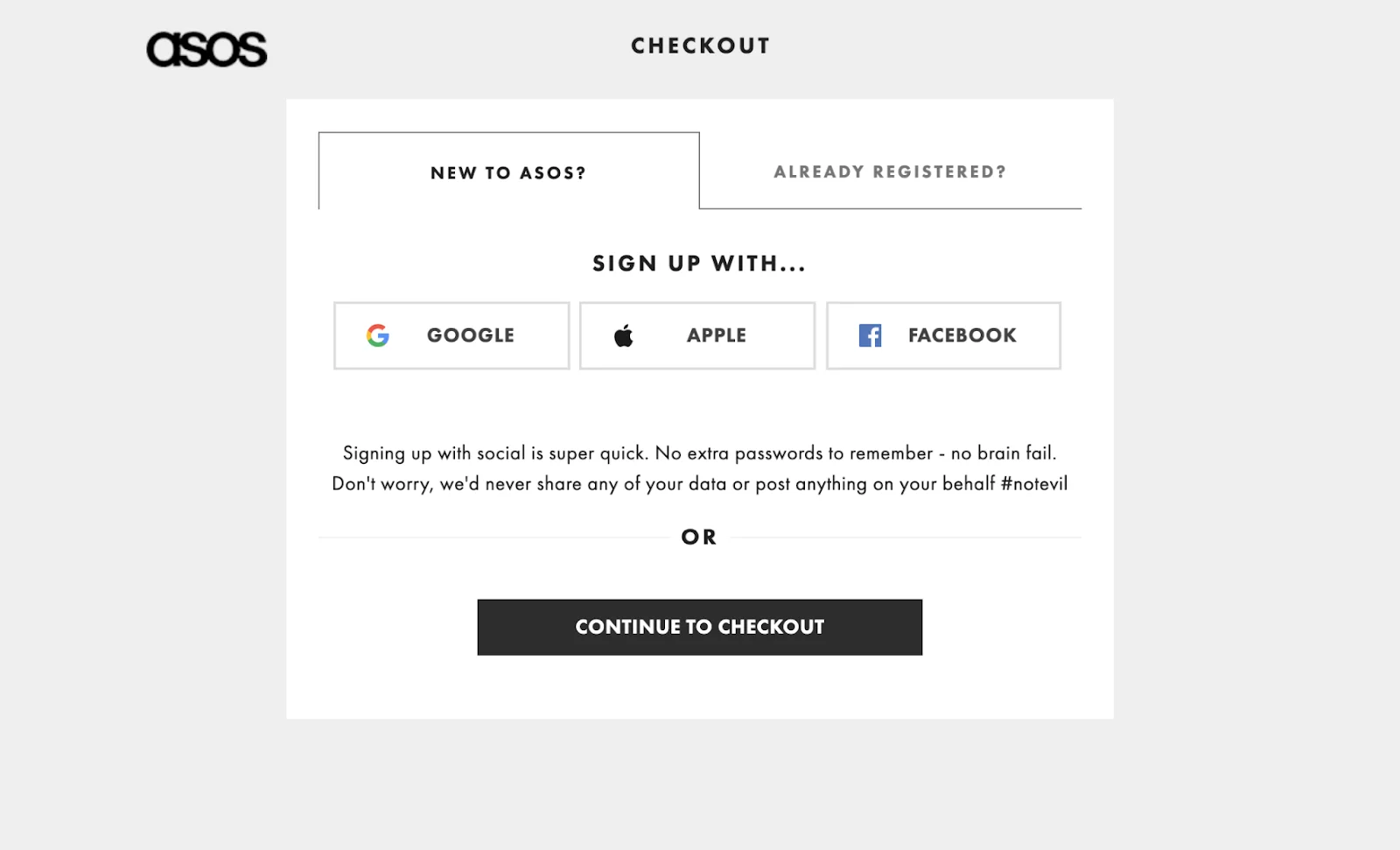The width and height of the screenshot is (1400, 850).
Task: Select the multicolored Google icon
Action: 378,335
